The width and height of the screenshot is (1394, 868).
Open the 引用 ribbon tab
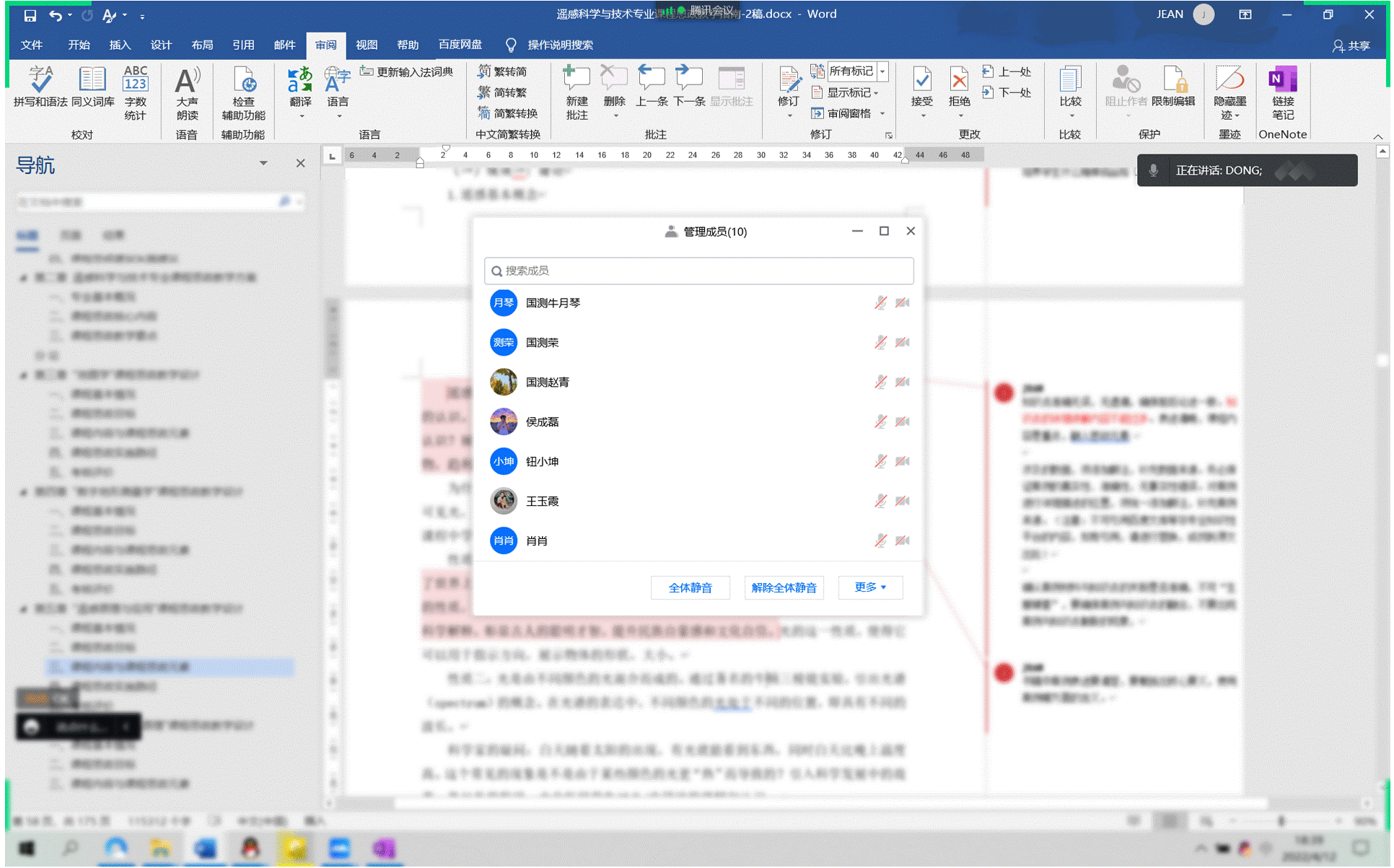point(243,45)
